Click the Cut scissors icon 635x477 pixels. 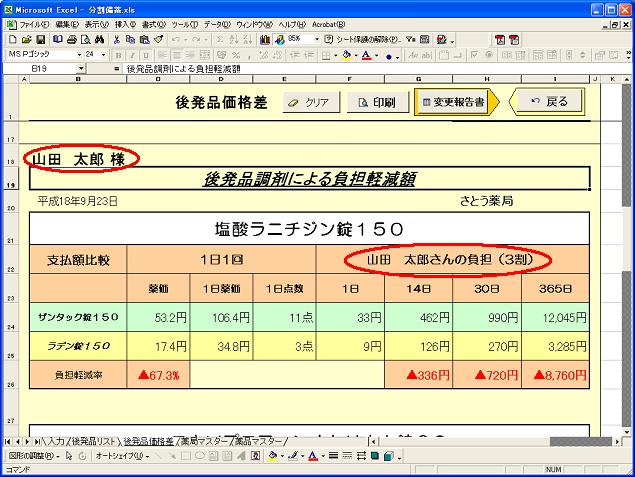117,39
